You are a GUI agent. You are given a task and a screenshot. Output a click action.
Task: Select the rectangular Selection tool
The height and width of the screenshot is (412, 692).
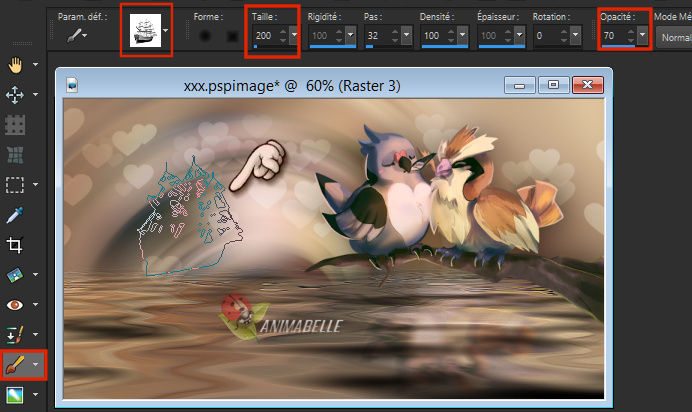[15, 185]
